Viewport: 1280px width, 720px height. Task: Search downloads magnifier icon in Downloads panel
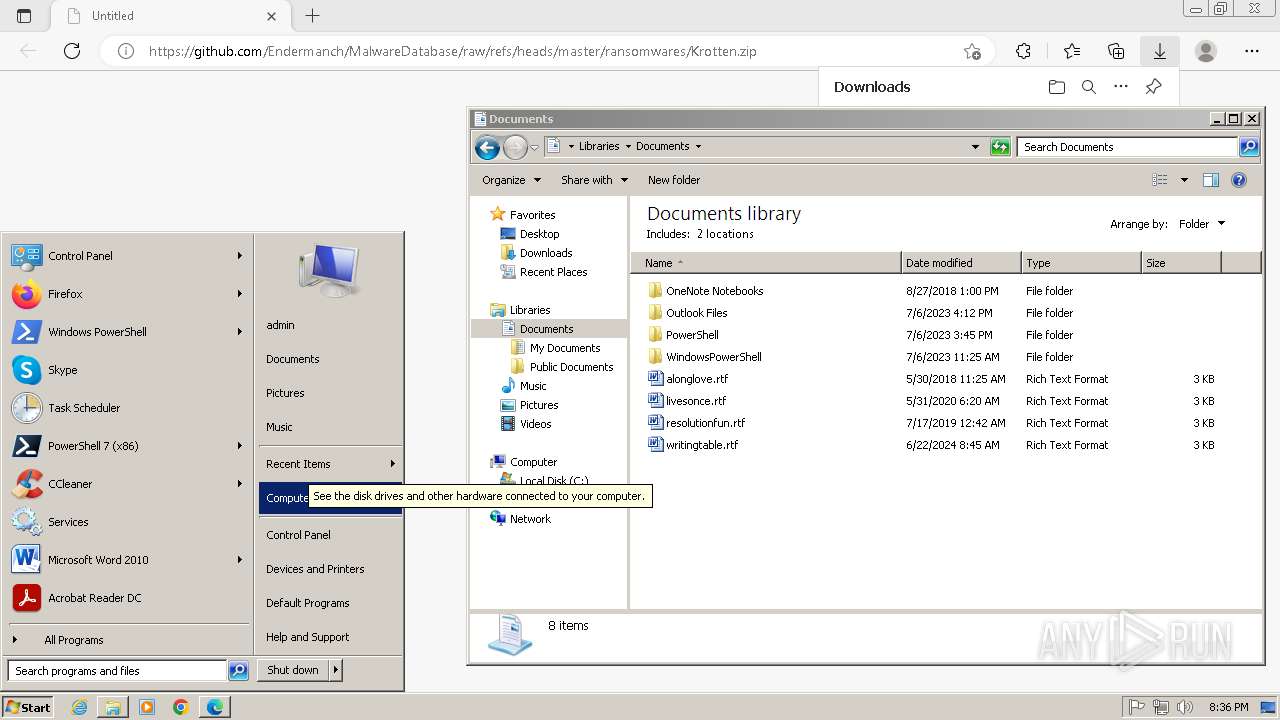click(1089, 87)
